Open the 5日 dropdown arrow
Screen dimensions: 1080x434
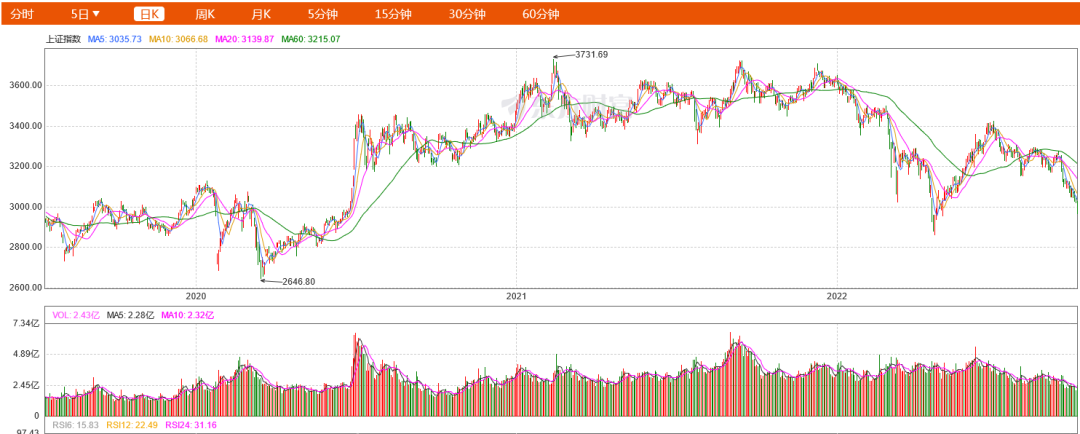point(96,14)
